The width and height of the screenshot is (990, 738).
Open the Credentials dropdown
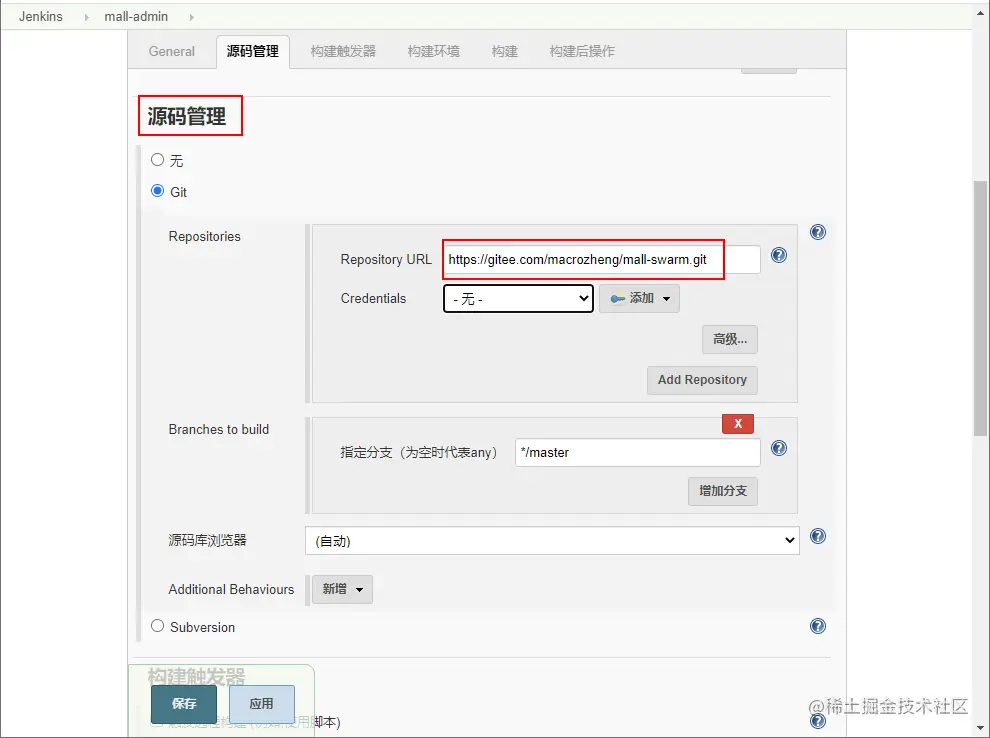tap(518, 299)
